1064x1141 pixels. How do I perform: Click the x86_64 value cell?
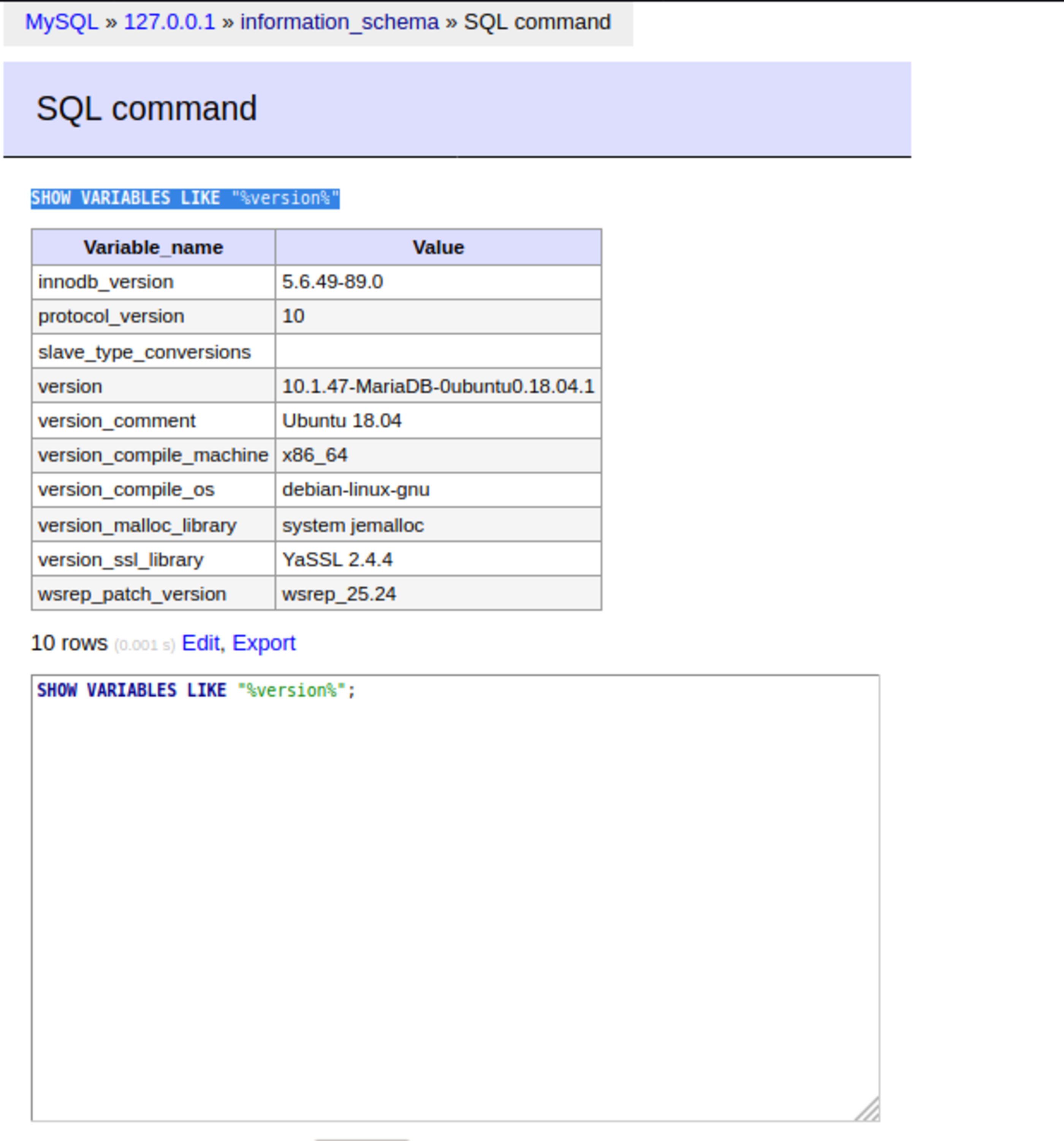click(x=315, y=455)
